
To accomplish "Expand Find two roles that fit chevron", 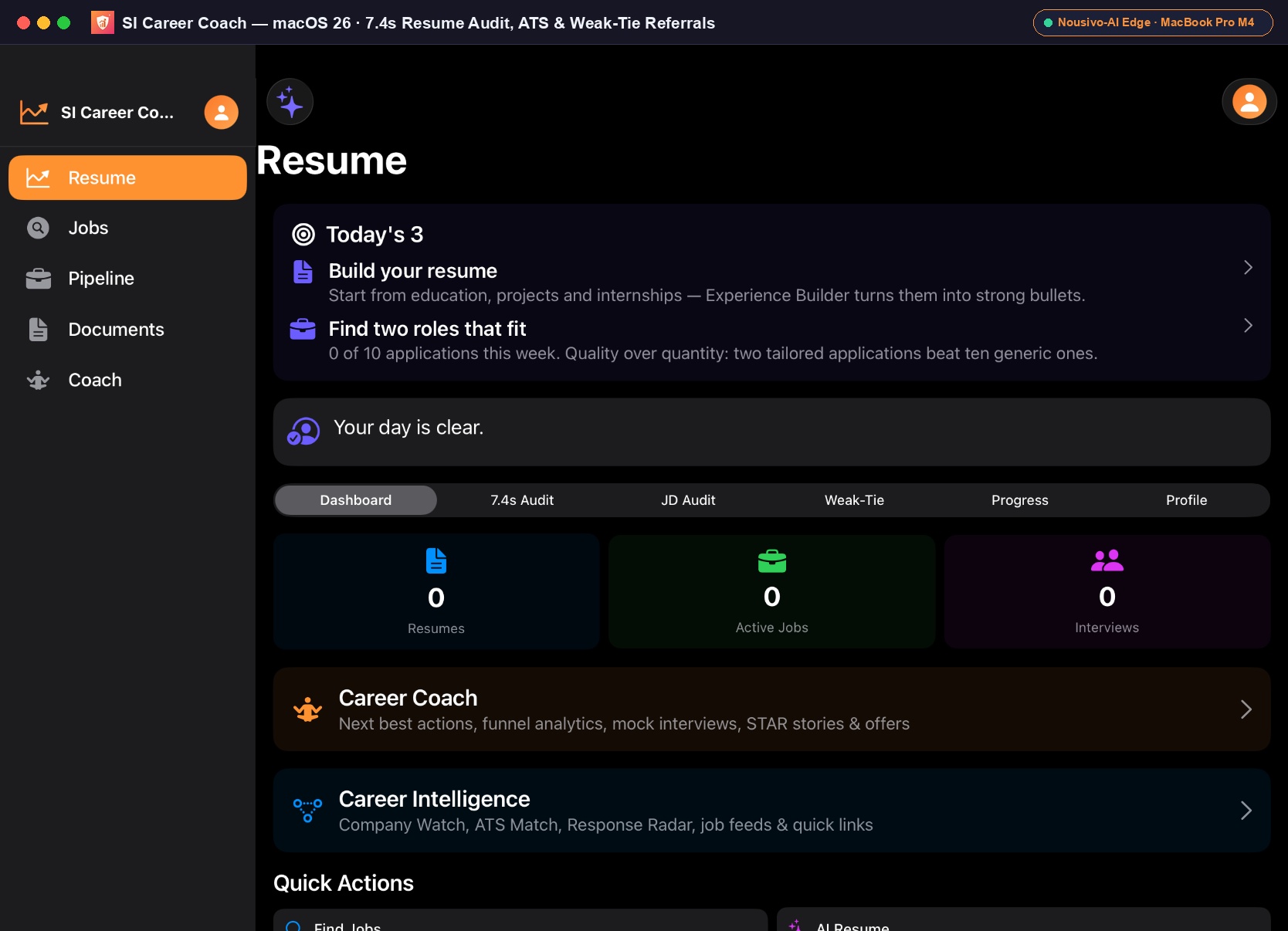I will 1248,325.
